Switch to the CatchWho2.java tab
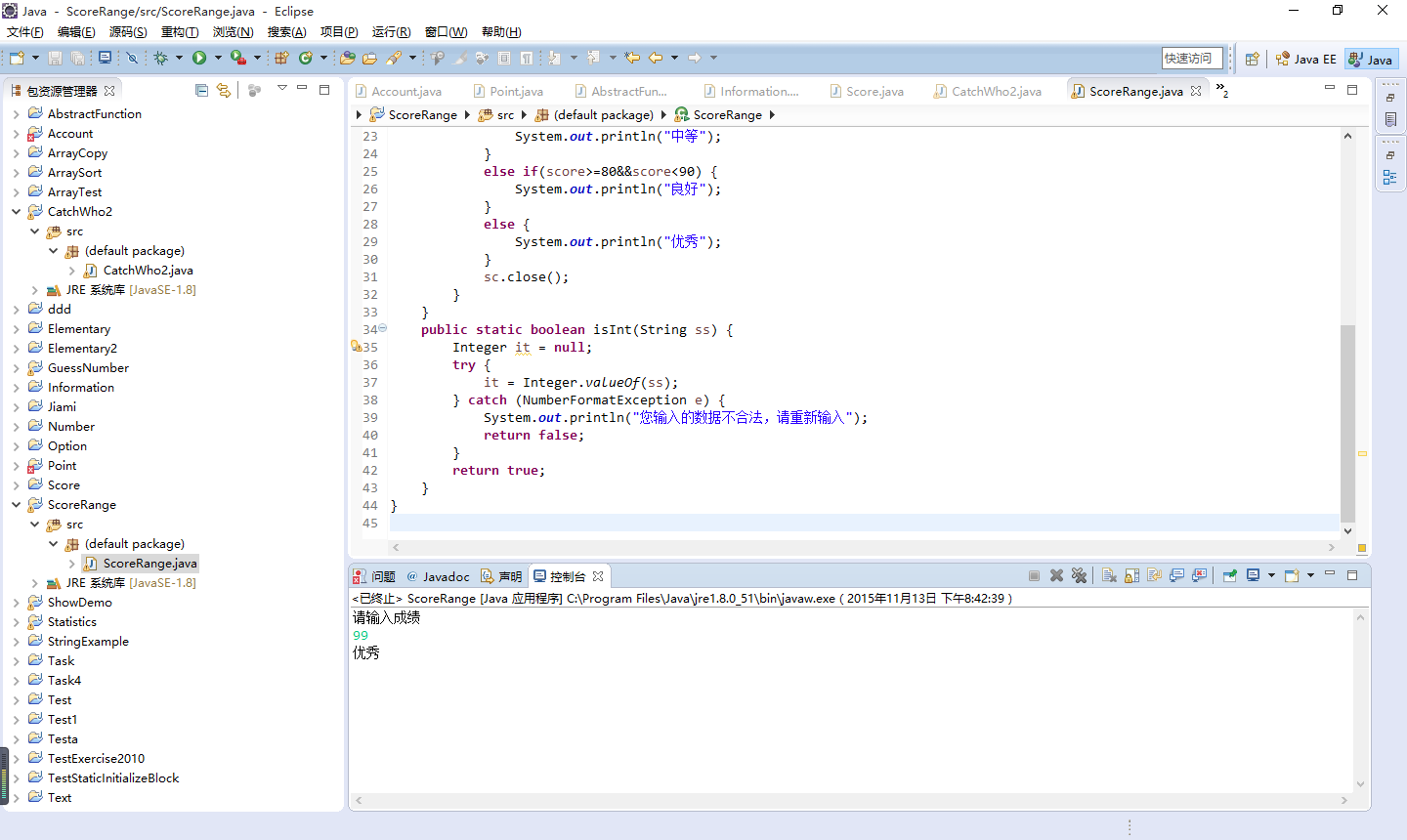Viewport: 1407px width, 840px height. point(987,91)
